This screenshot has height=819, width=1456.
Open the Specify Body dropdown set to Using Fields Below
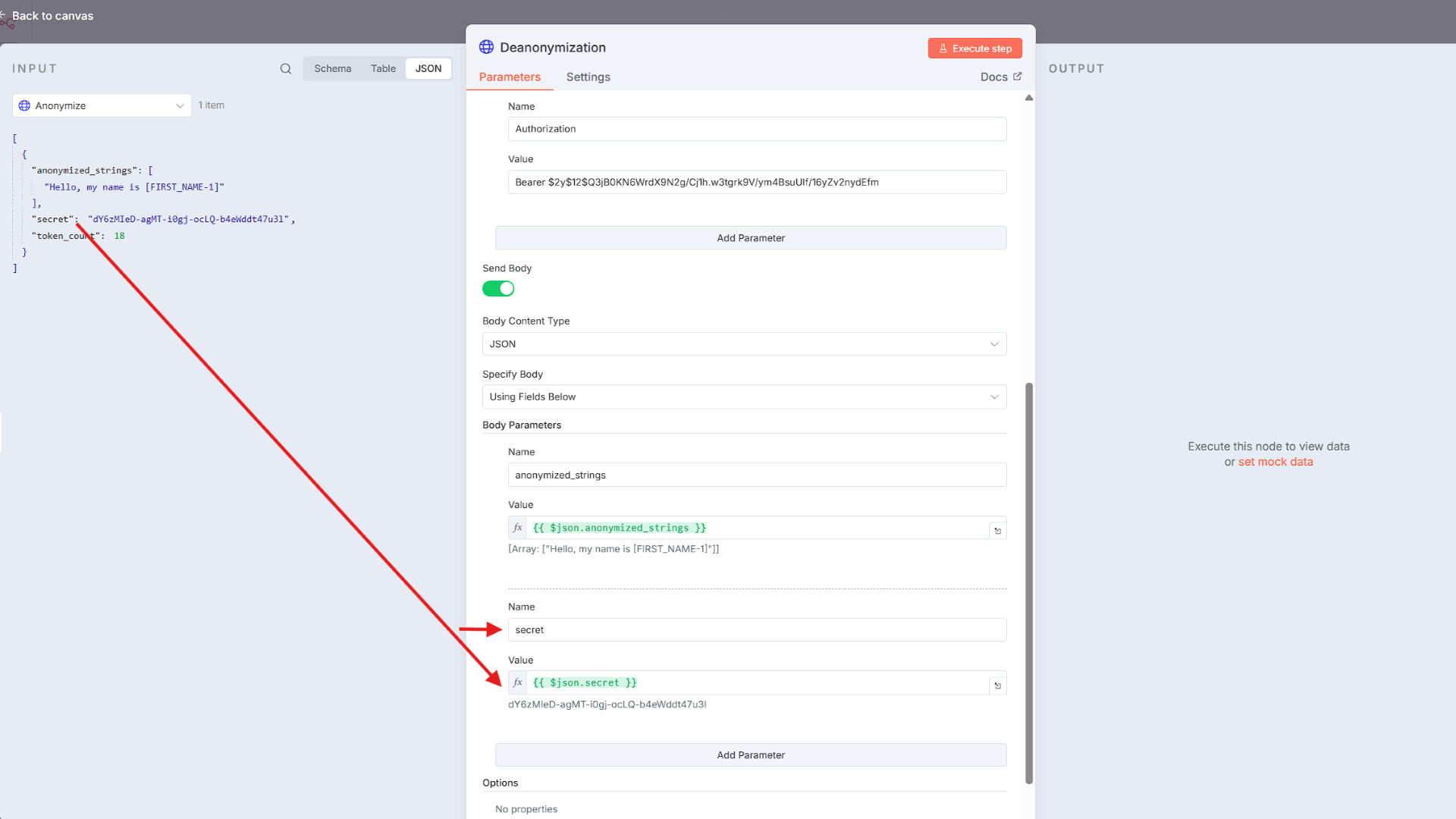(744, 397)
